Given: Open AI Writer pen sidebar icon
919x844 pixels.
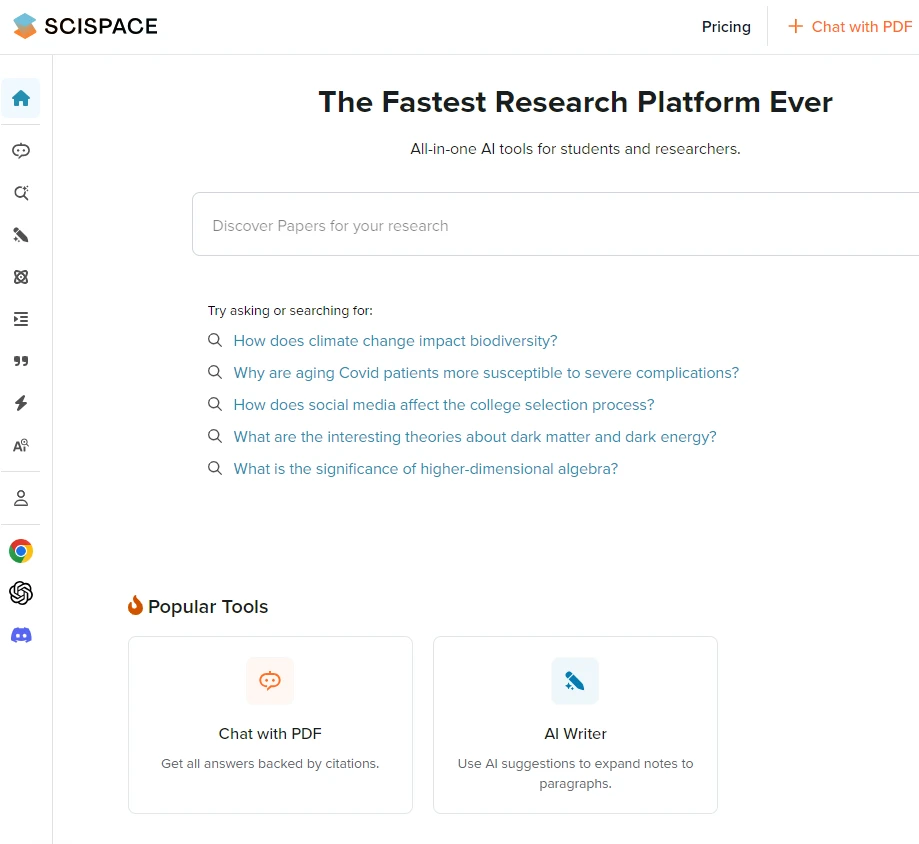Looking at the screenshot, I should pyautogui.click(x=21, y=235).
